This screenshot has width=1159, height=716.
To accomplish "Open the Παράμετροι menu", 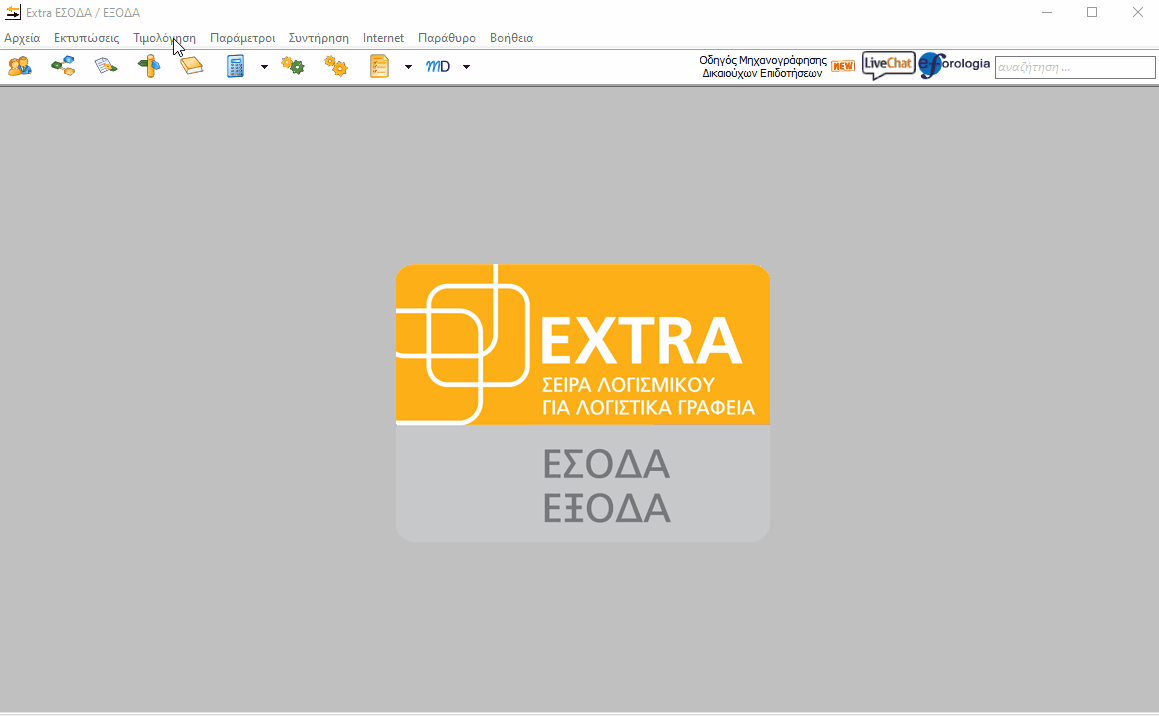I will [x=242, y=38].
